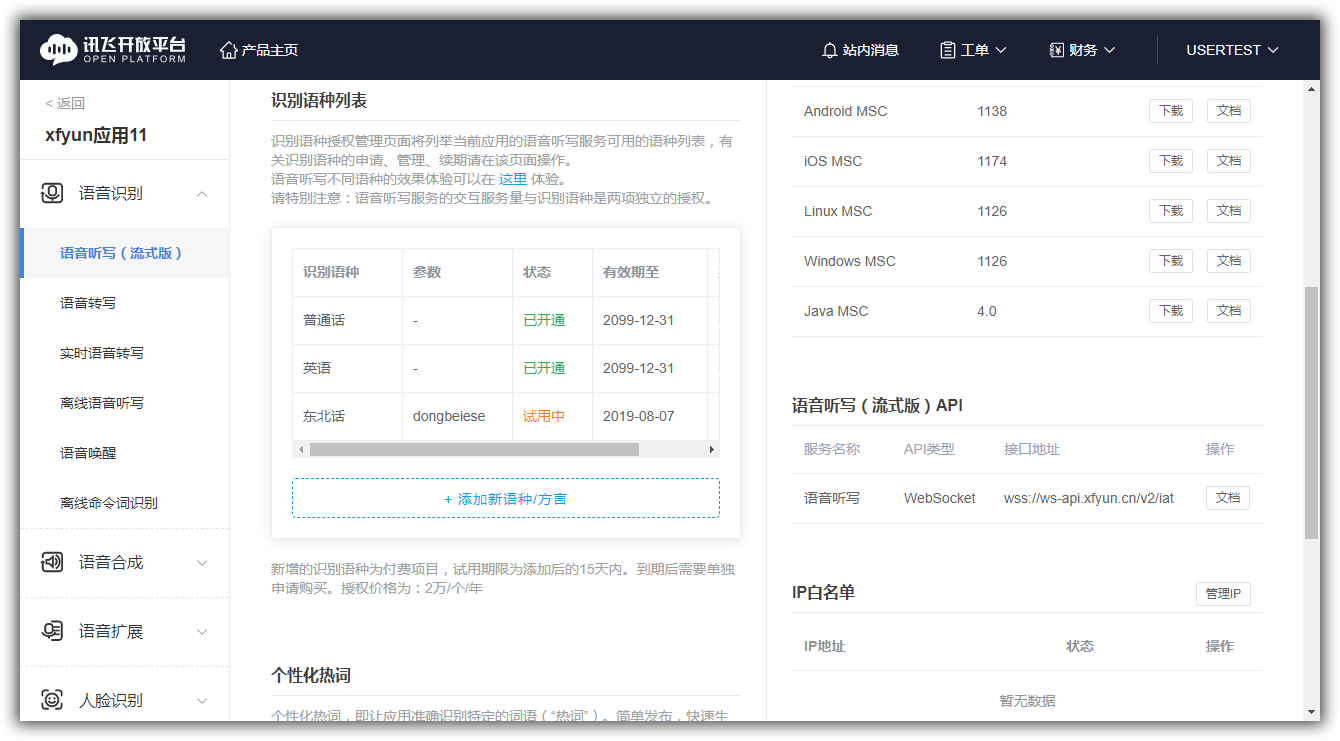The width and height of the screenshot is (1340, 741).
Task: Click the wss://ws-api.xfyun.cn/v2/iat address
Action: (x=1089, y=498)
